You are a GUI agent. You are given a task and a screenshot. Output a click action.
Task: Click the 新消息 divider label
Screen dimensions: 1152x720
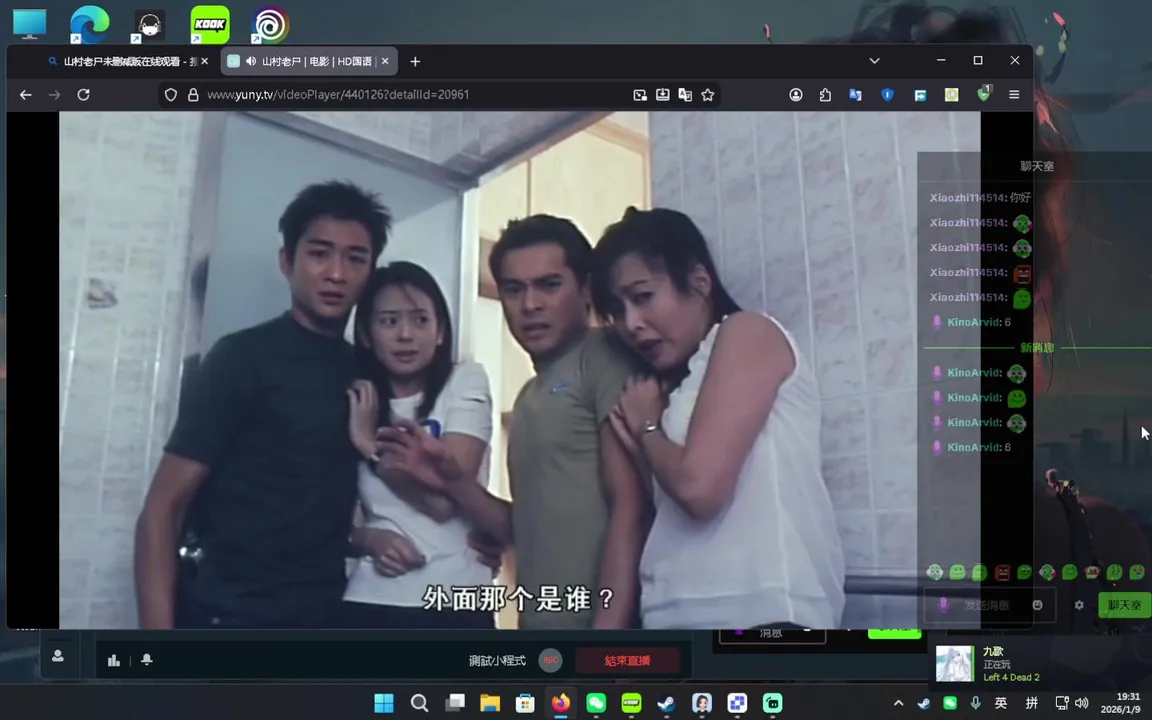pyautogui.click(x=1037, y=348)
